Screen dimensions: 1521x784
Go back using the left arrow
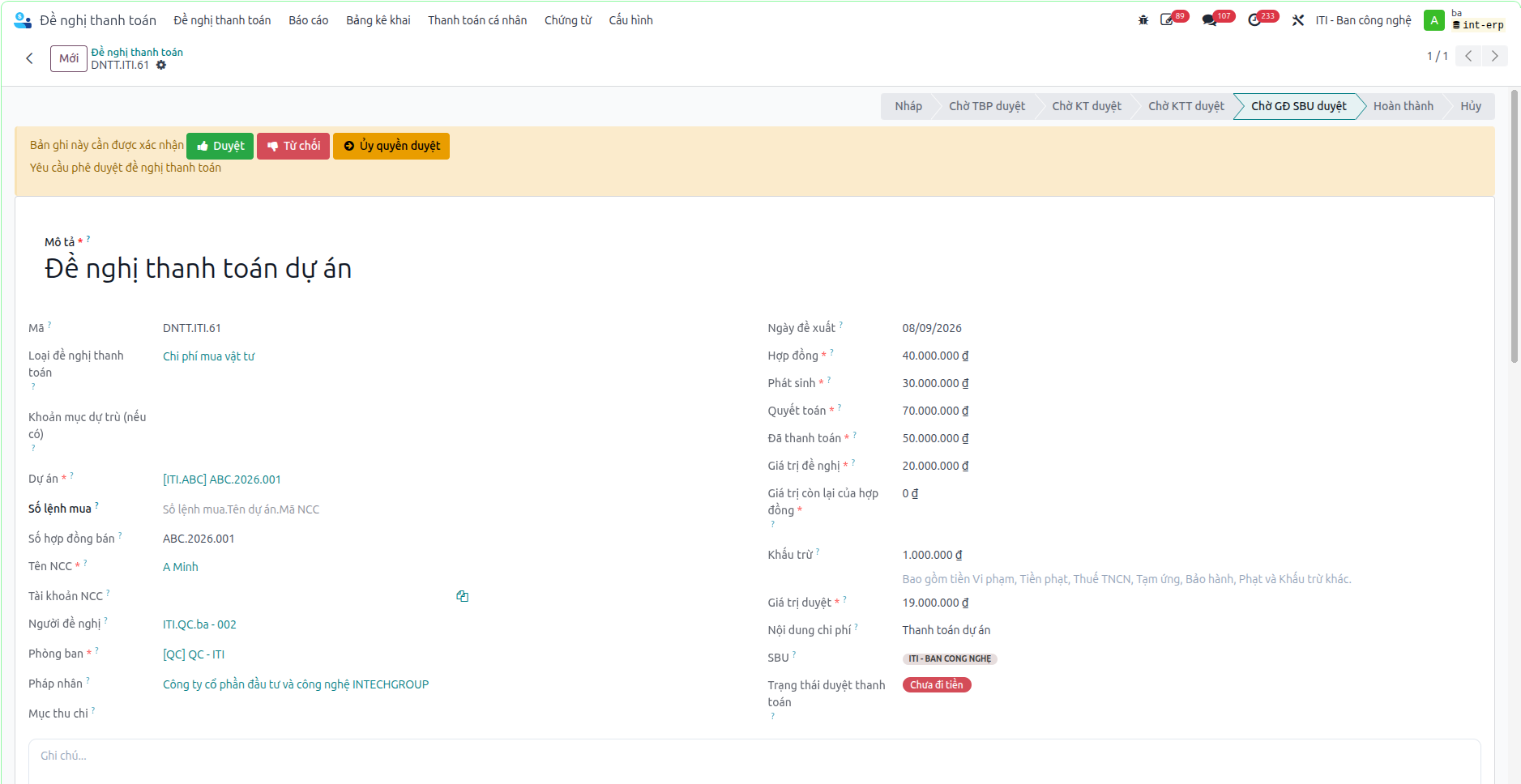tap(29, 58)
